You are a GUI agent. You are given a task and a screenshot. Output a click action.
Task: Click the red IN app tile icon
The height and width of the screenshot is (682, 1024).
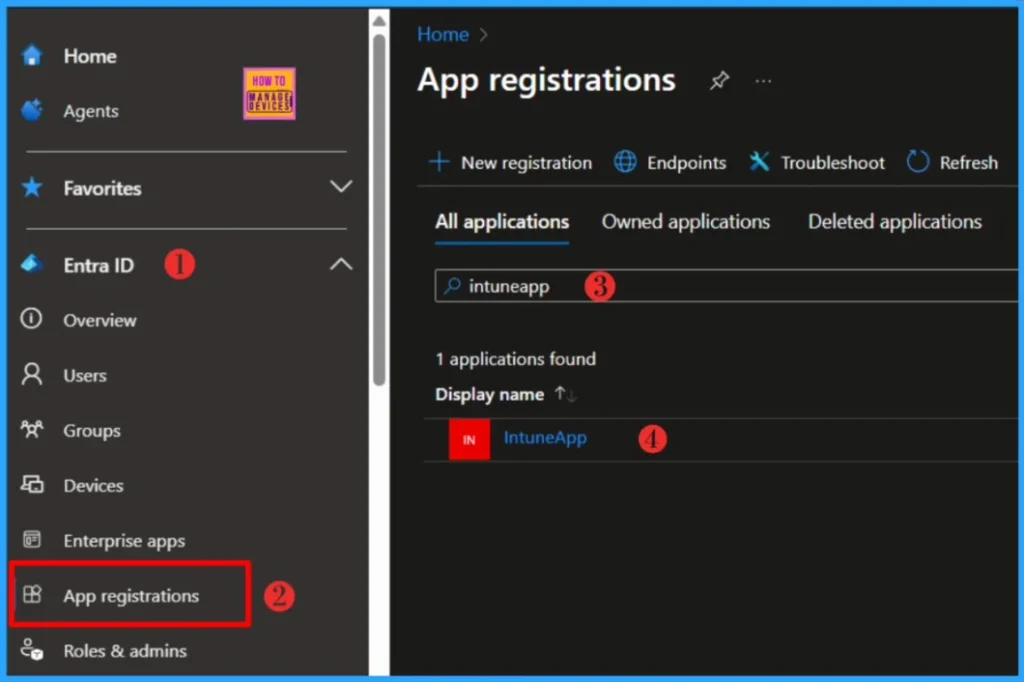469,440
